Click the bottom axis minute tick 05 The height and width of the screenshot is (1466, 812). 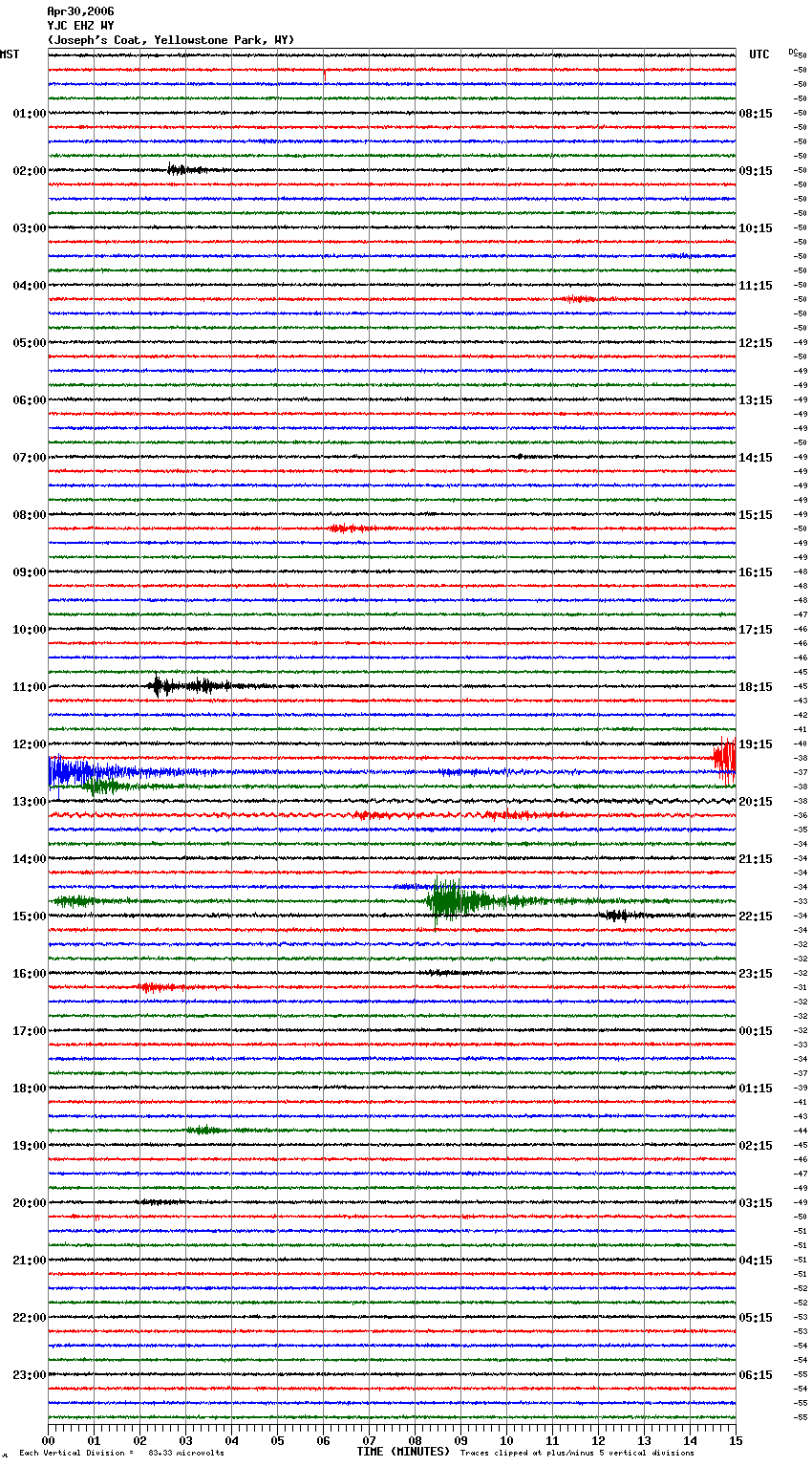pos(277,1440)
